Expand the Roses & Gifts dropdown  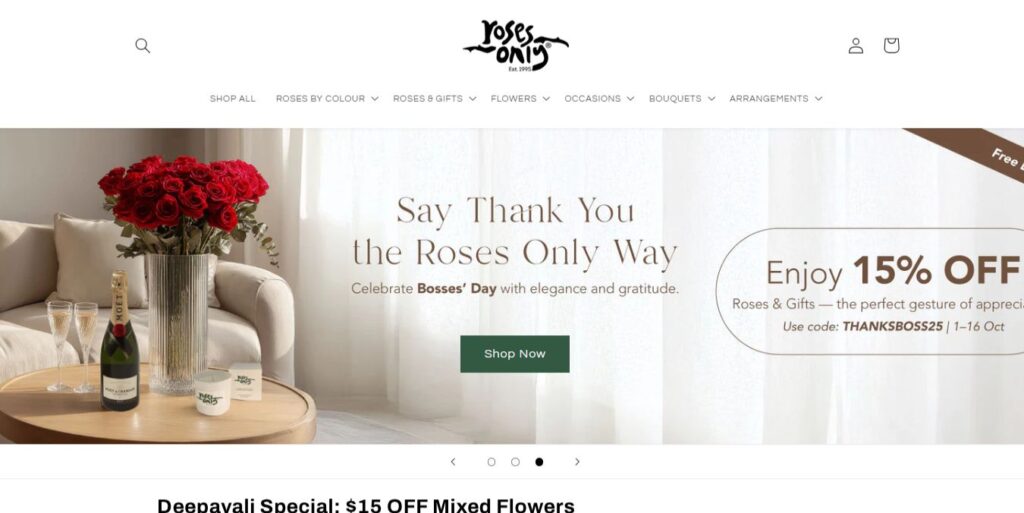coord(434,99)
